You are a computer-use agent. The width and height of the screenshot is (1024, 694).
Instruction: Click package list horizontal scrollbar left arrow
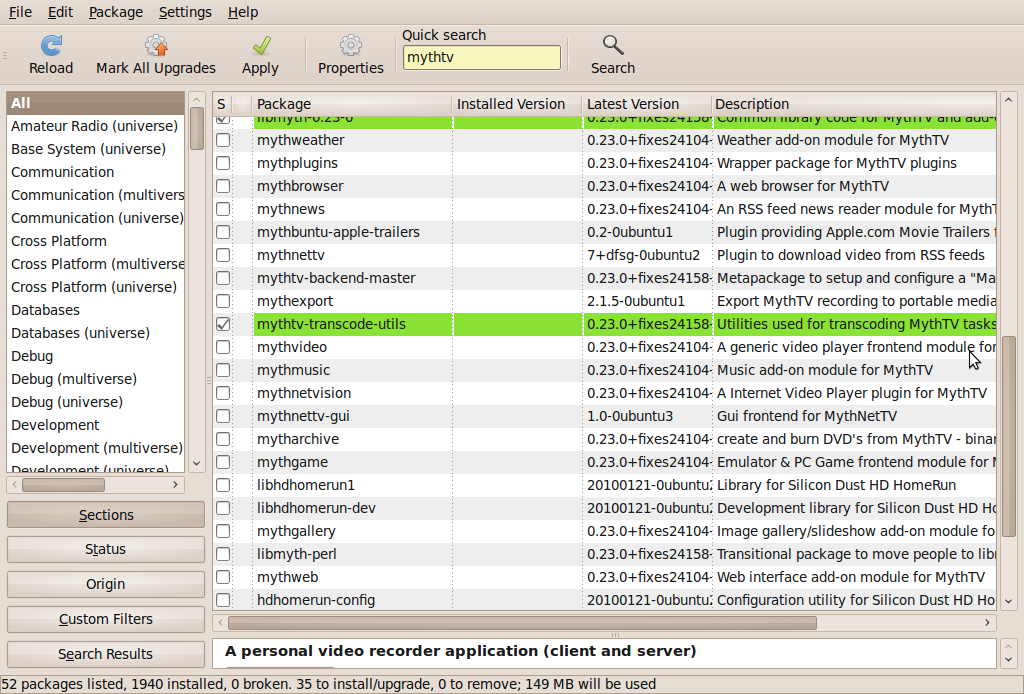[x=221, y=623]
